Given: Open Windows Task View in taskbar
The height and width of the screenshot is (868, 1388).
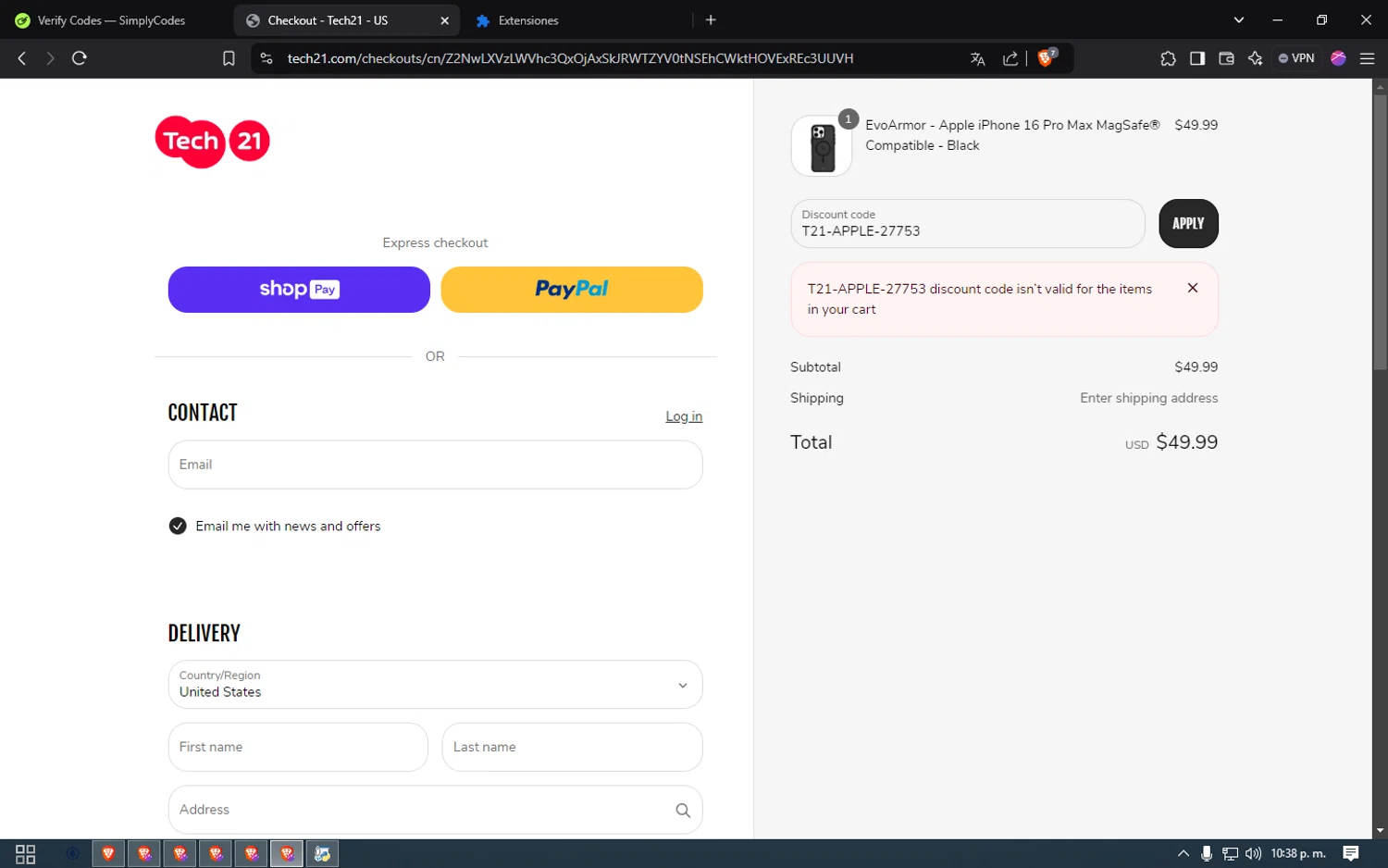Looking at the screenshot, I should coord(26,853).
